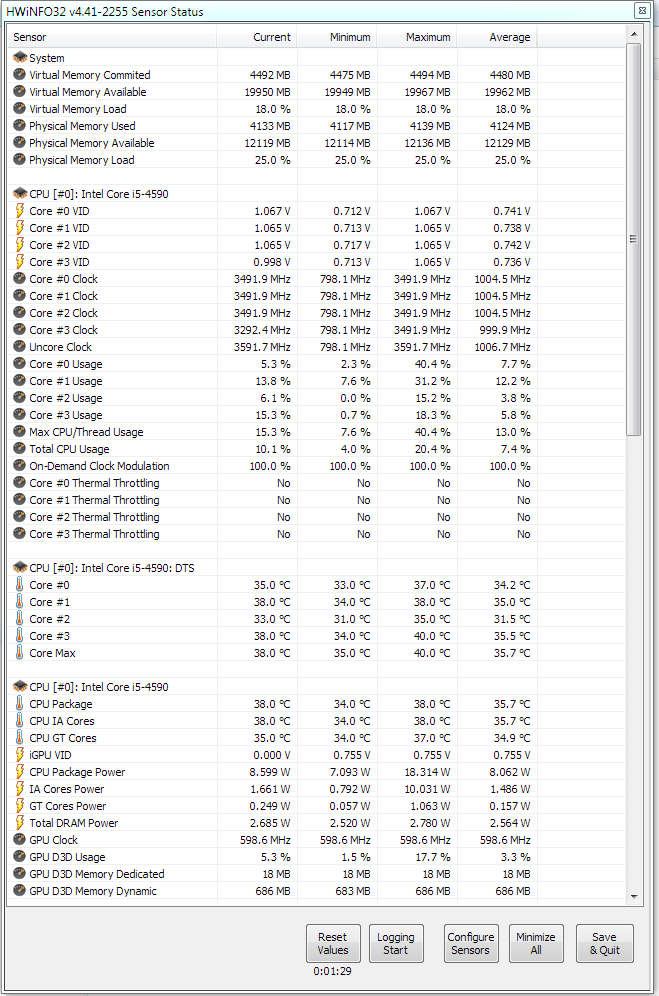Click the 18.314 W maximum power value

pyautogui.click(x=426, y=772)
